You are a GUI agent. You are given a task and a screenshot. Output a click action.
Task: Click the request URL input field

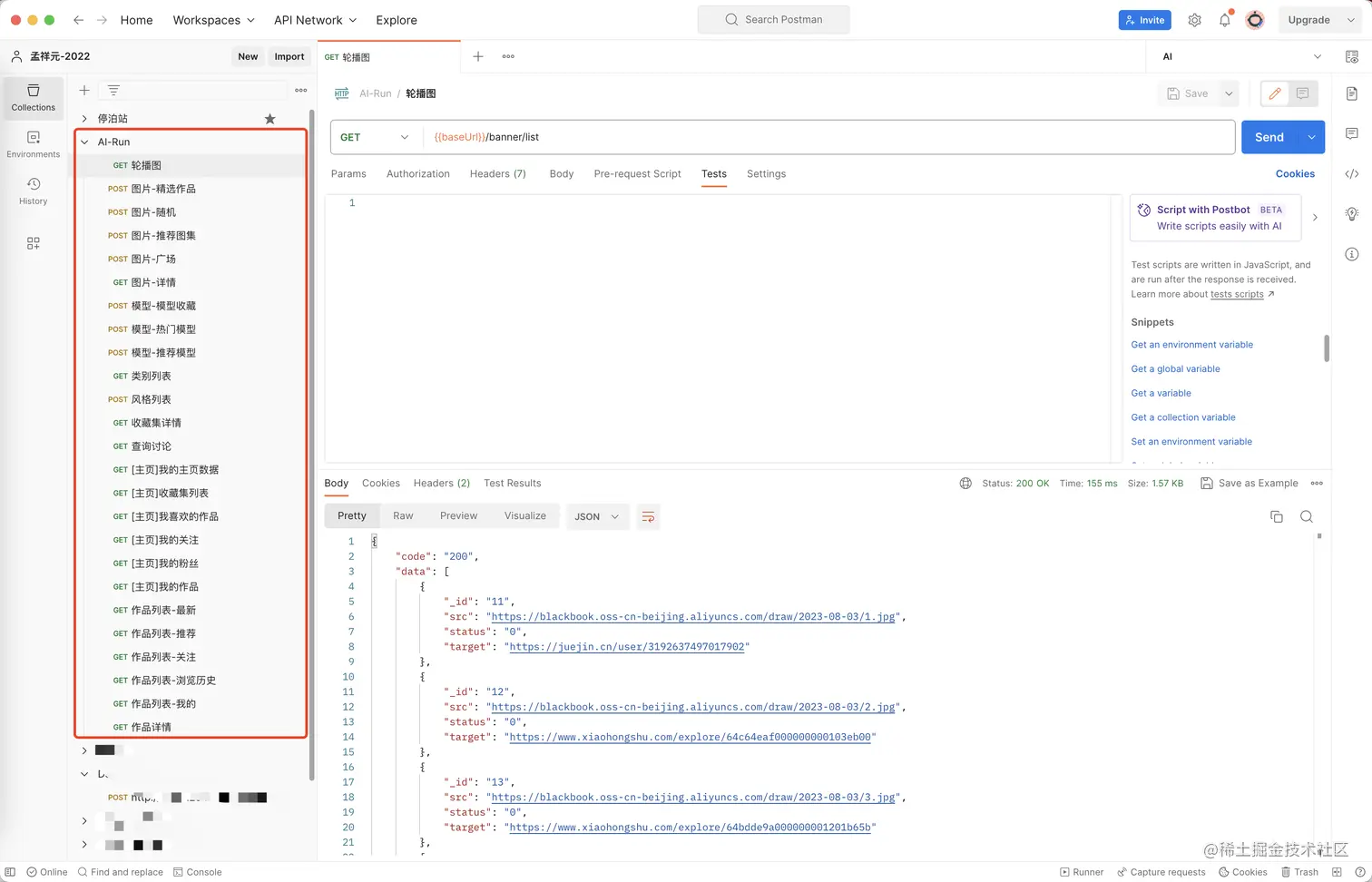point(828,137)
